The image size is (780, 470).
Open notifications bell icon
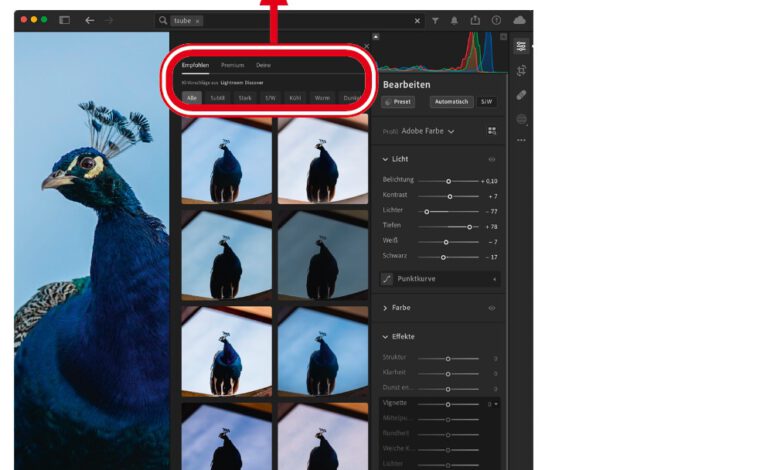(x=454, y=20)
